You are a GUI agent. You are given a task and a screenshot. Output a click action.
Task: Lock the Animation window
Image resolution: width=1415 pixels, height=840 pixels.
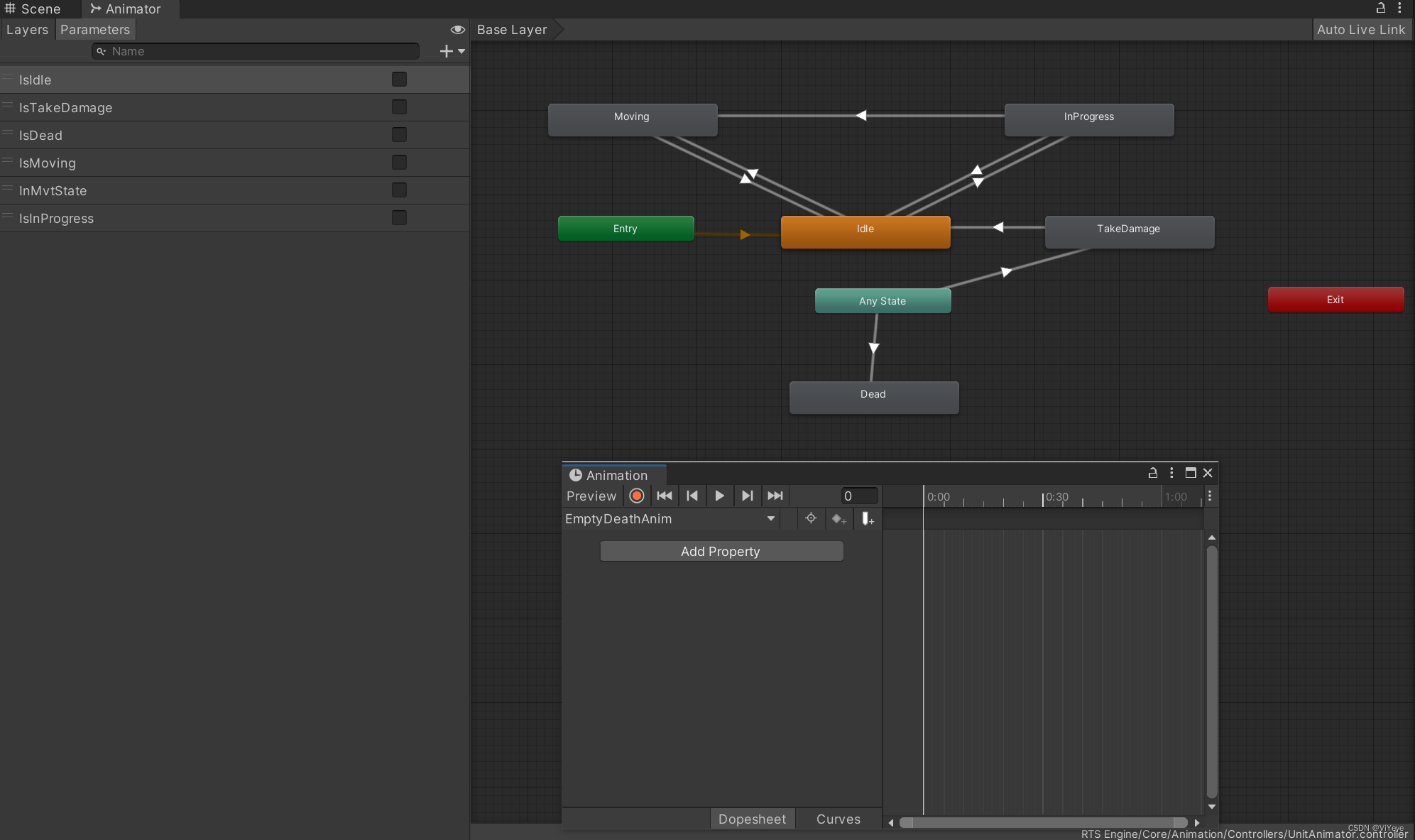tap(1152, 473)
